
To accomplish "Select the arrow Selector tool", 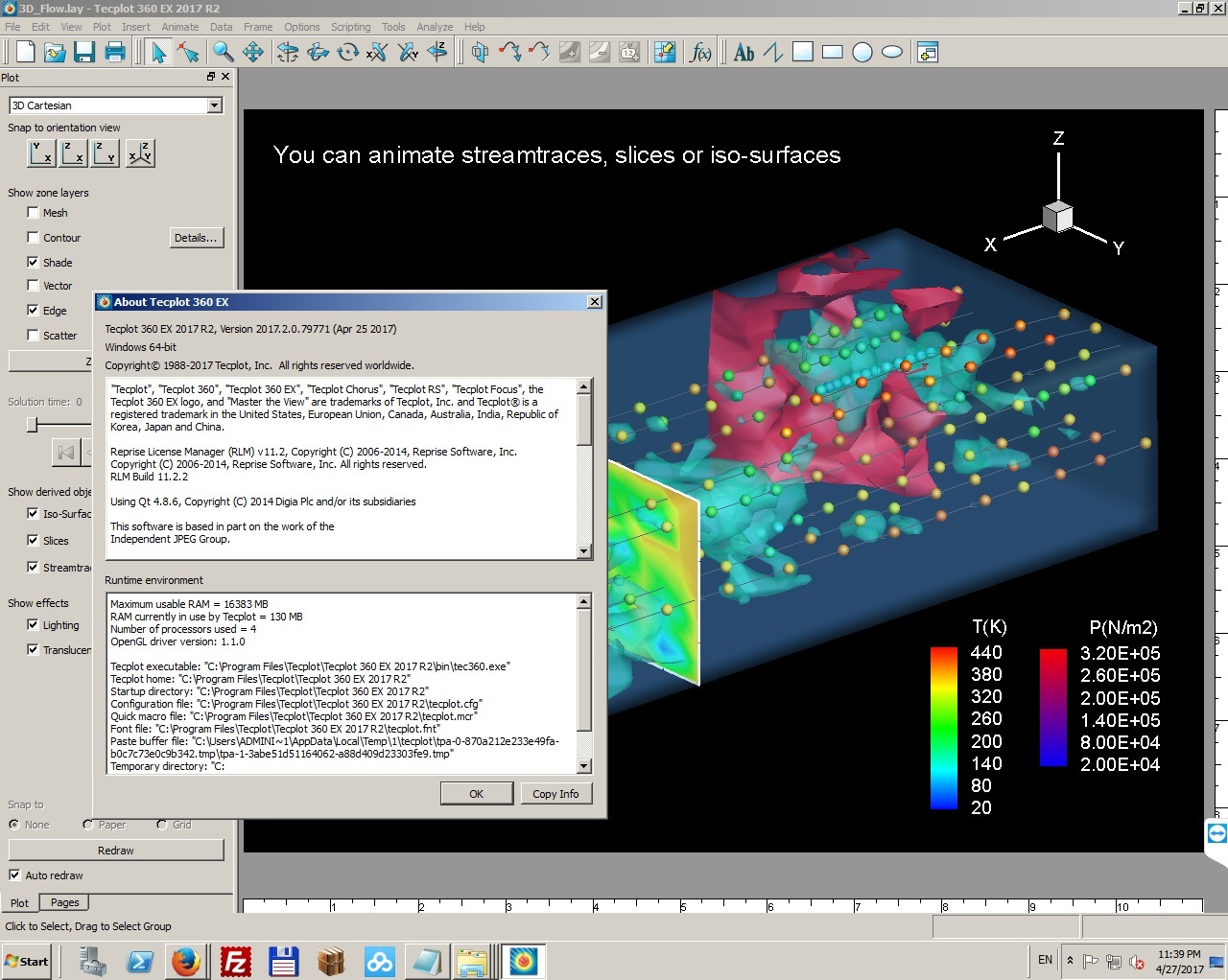I will tap(158, 53).
